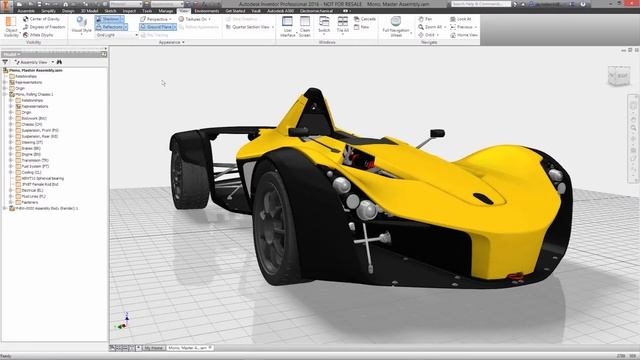The image size is (640, 360).
Task: Open the Full Navigation Wheel
Action: point(396,27)
